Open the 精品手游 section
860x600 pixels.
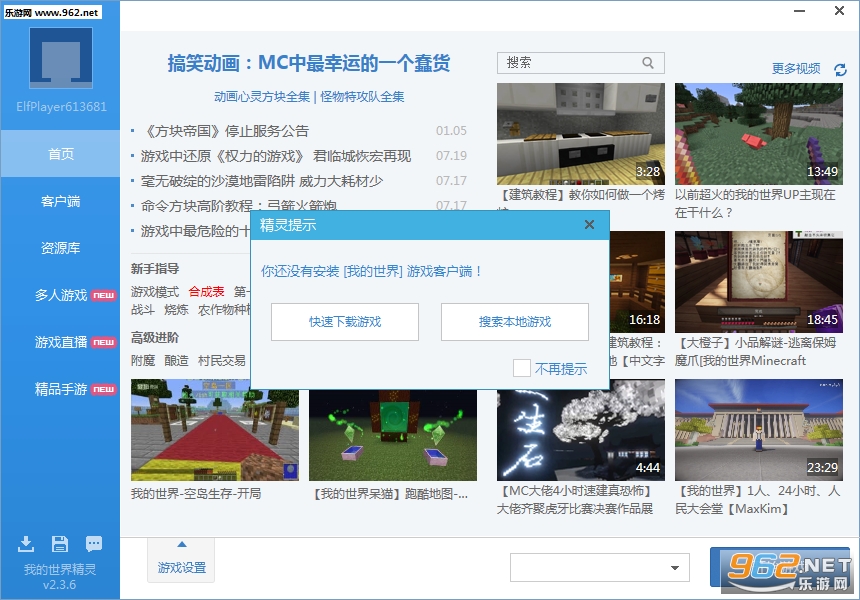pyautogui.click(x=60, y=389)
